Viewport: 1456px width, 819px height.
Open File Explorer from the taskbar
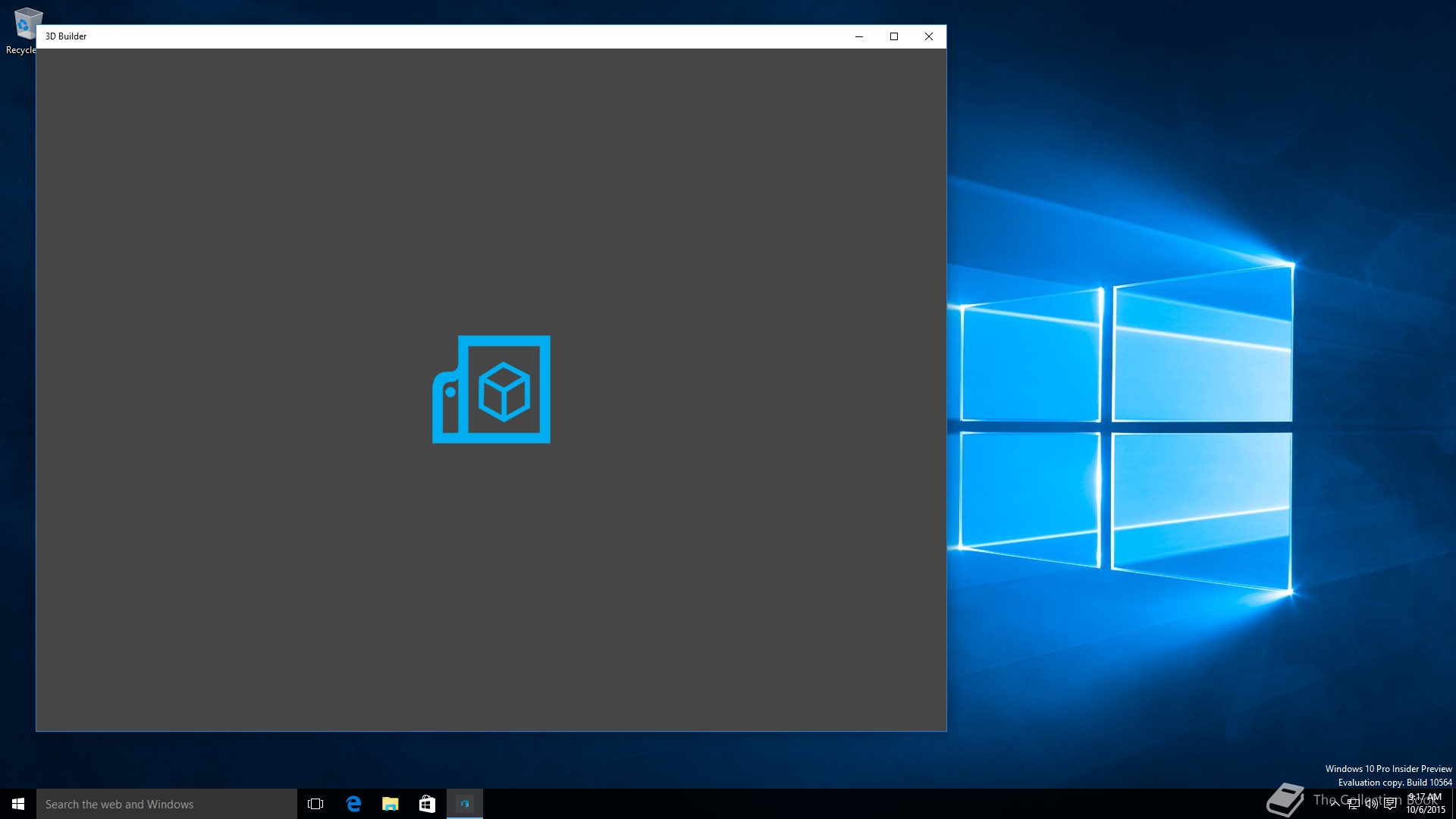391,804
